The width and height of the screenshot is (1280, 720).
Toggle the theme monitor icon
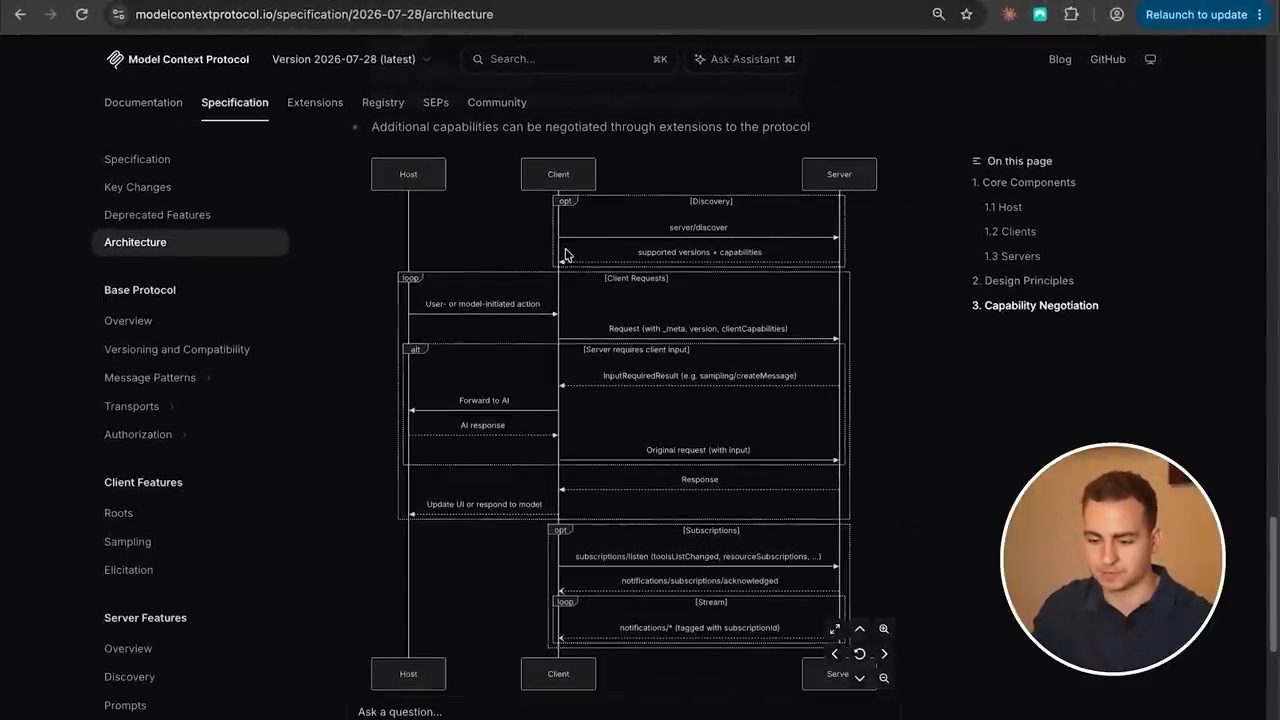[1150, 59]
